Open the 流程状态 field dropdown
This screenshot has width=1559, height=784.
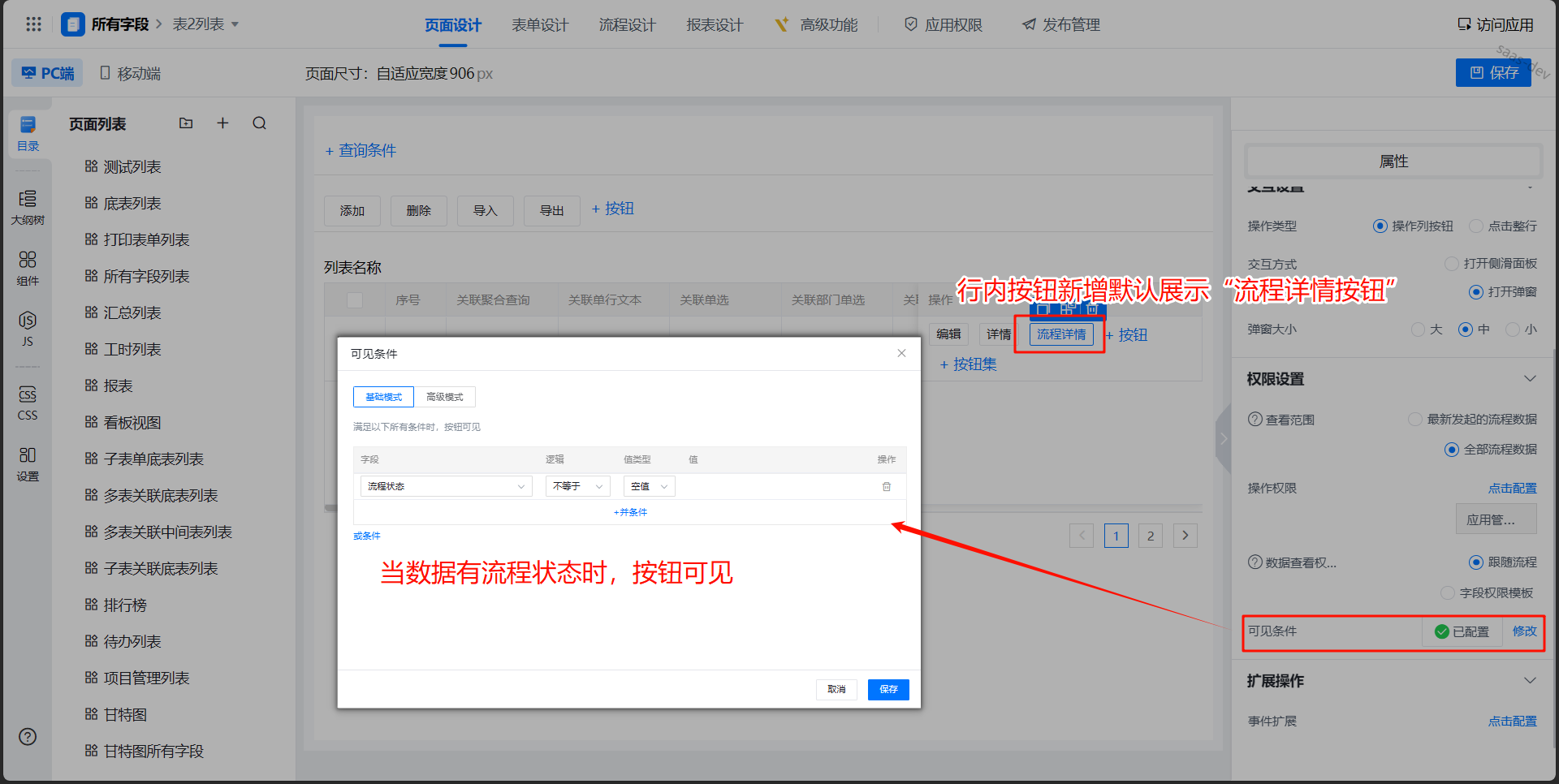point(446,486)
